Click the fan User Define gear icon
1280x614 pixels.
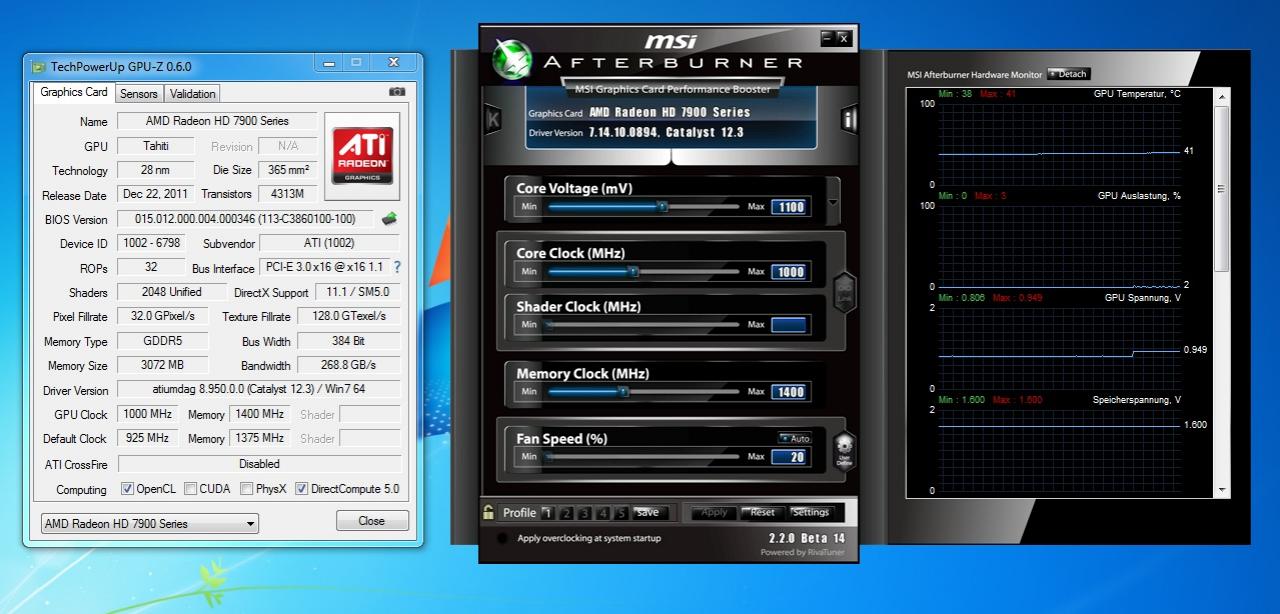(x=844, y=450)
